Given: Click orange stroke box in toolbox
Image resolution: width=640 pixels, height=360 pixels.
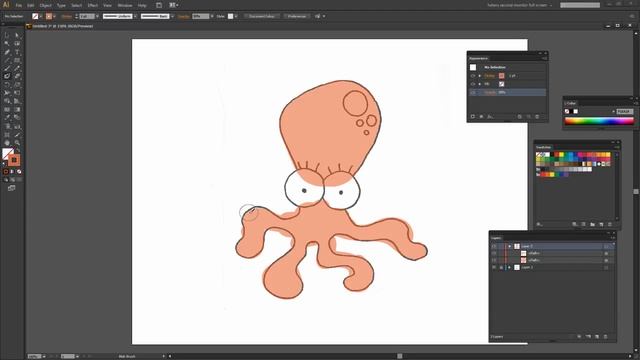Looking at the screenshot, I should 14,160.
